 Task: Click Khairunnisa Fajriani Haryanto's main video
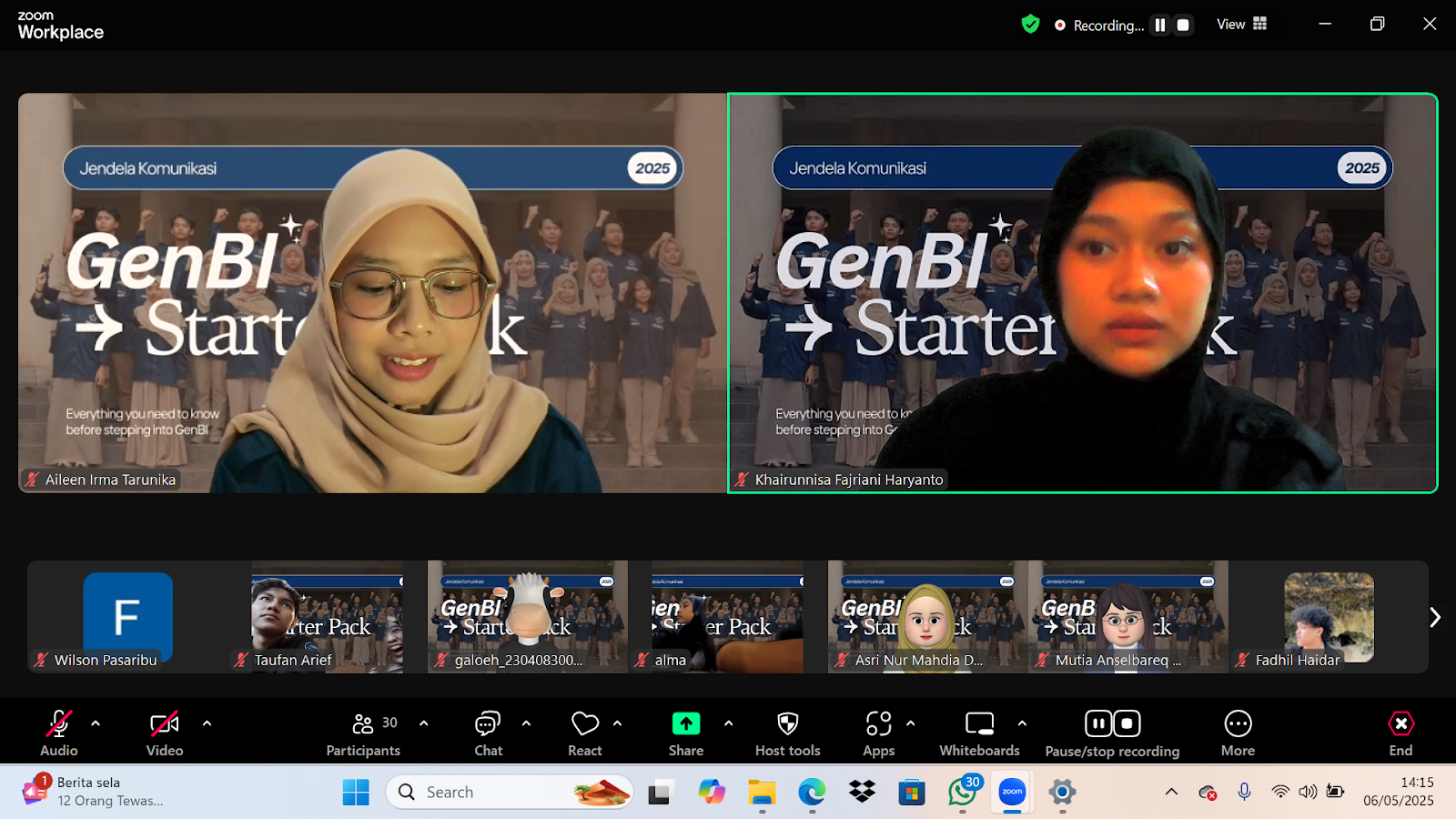coord(1083,293)
